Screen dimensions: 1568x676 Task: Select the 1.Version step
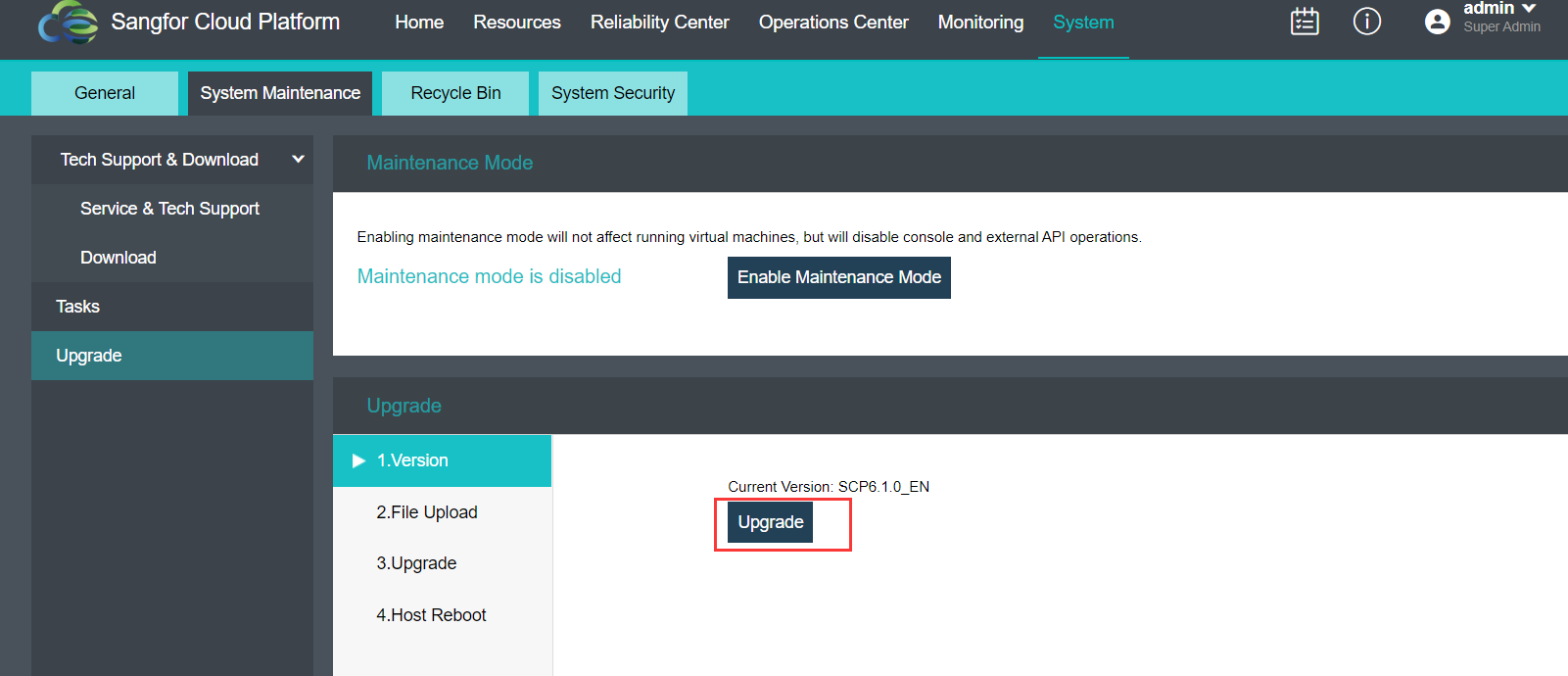coord(443,460)
